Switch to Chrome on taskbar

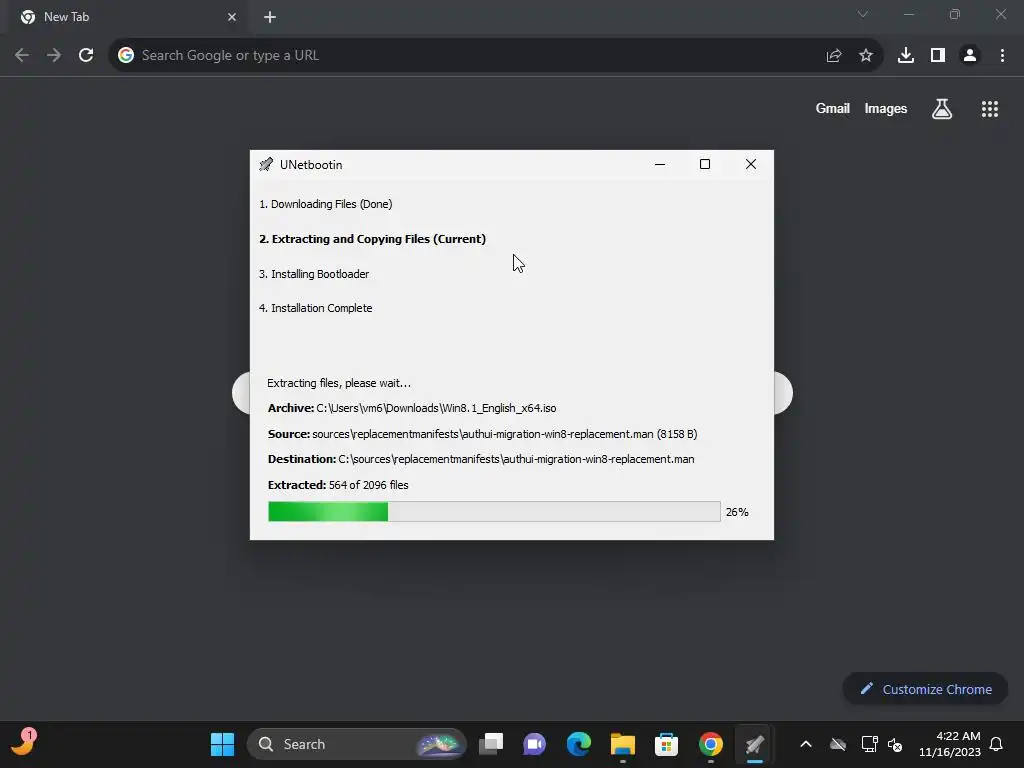pyautogui.click(x=711, y=744)
